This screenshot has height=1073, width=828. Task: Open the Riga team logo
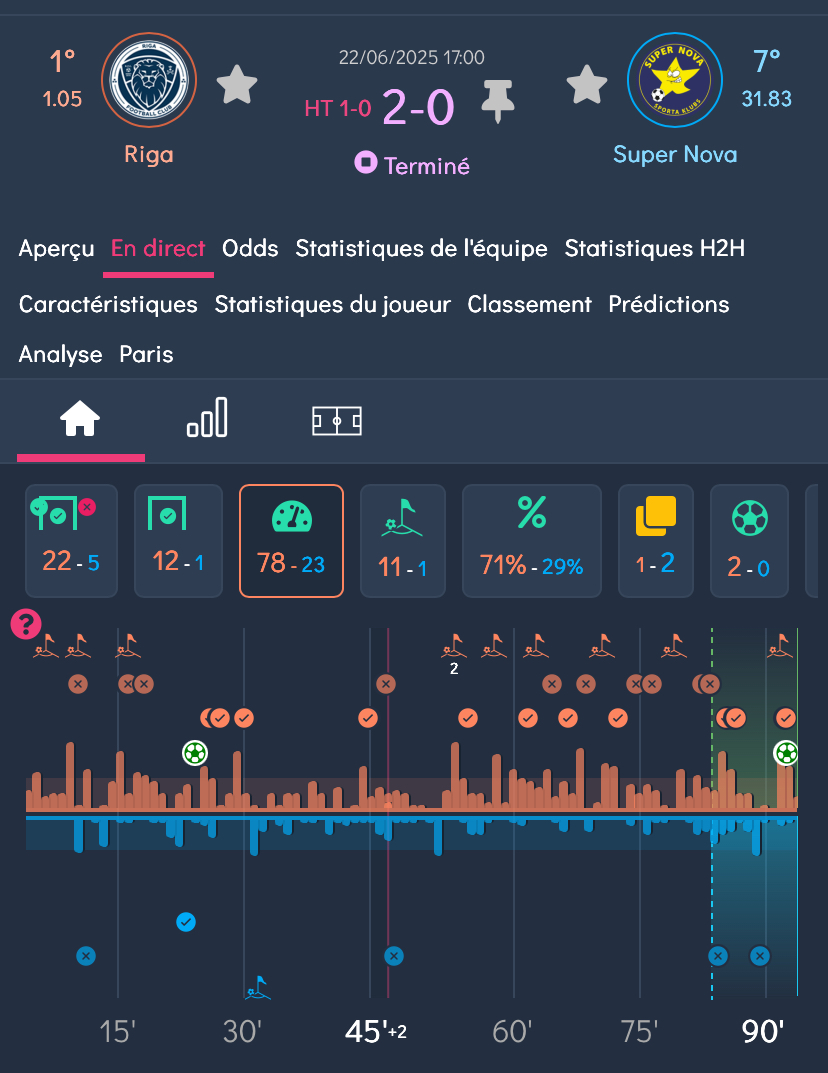[x=149, y=81]
